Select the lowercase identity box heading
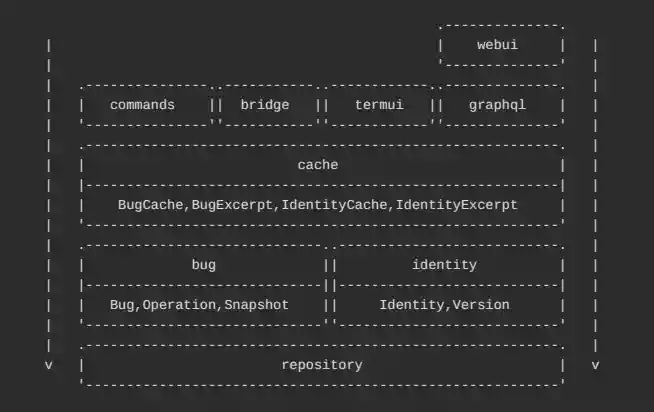 pos(444,265)
